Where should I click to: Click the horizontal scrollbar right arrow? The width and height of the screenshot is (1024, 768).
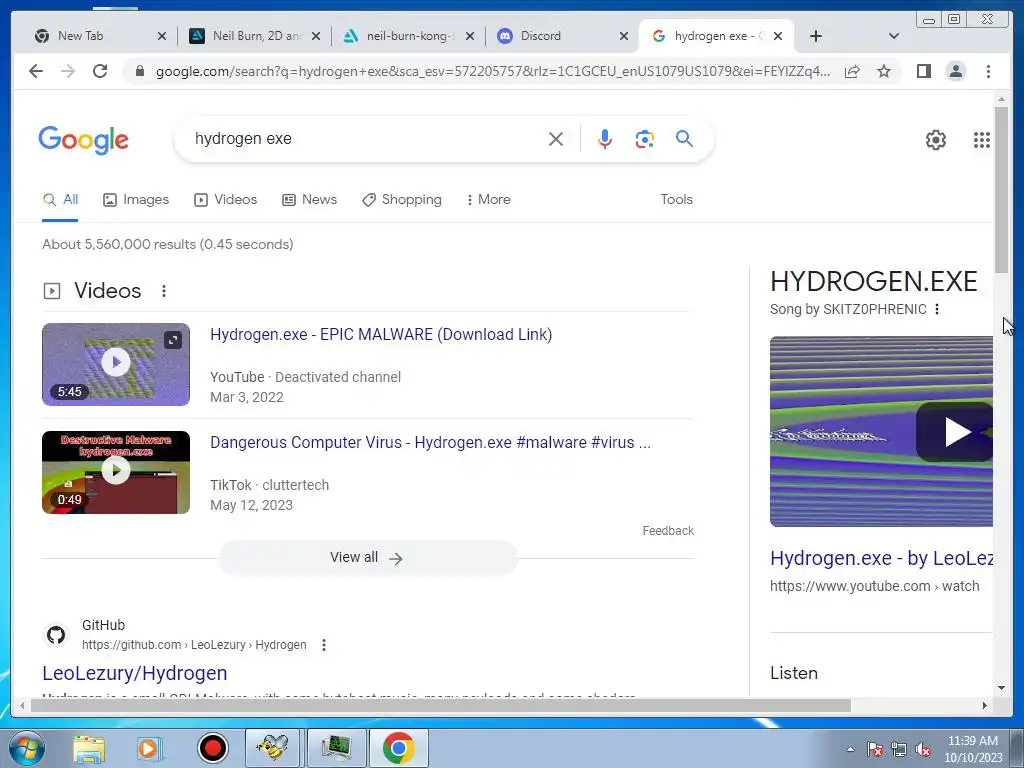pyautogui.click(x=985, y=705)
